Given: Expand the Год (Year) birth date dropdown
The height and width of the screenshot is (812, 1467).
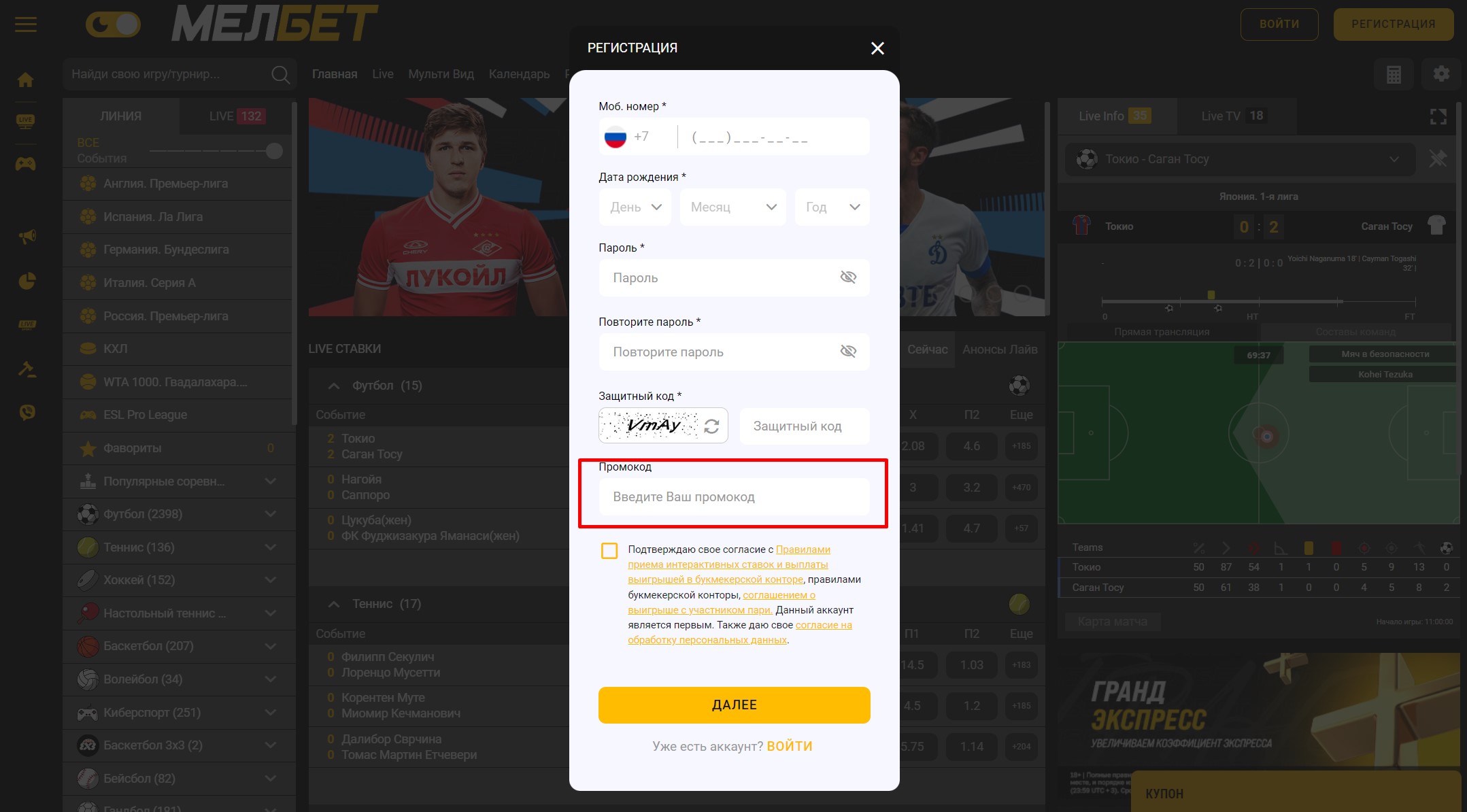Looking at the screenshot, I should (833, 208).
